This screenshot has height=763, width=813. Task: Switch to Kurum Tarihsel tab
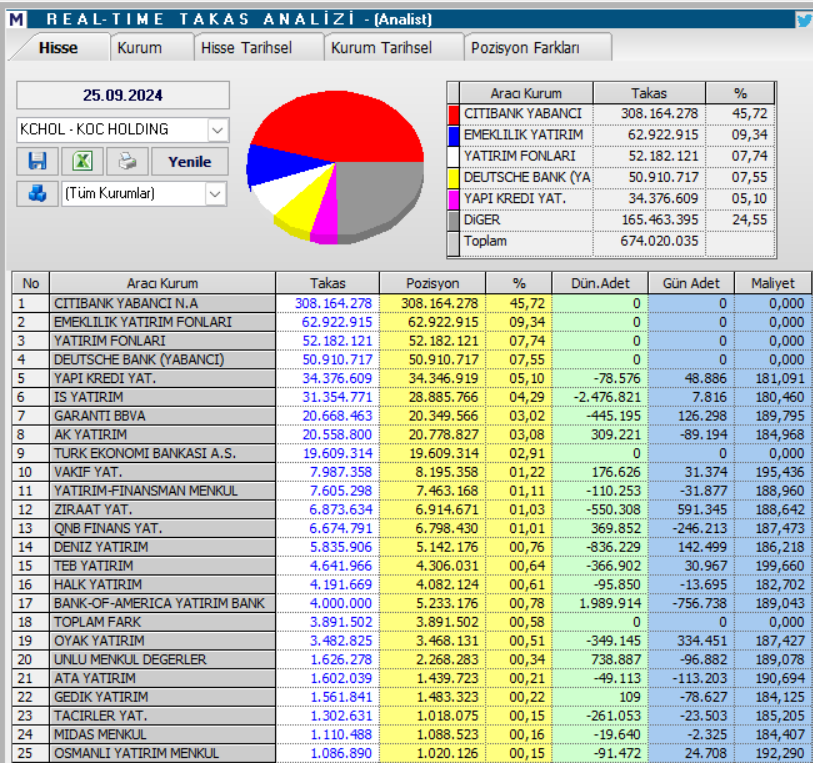pos(381,48)
